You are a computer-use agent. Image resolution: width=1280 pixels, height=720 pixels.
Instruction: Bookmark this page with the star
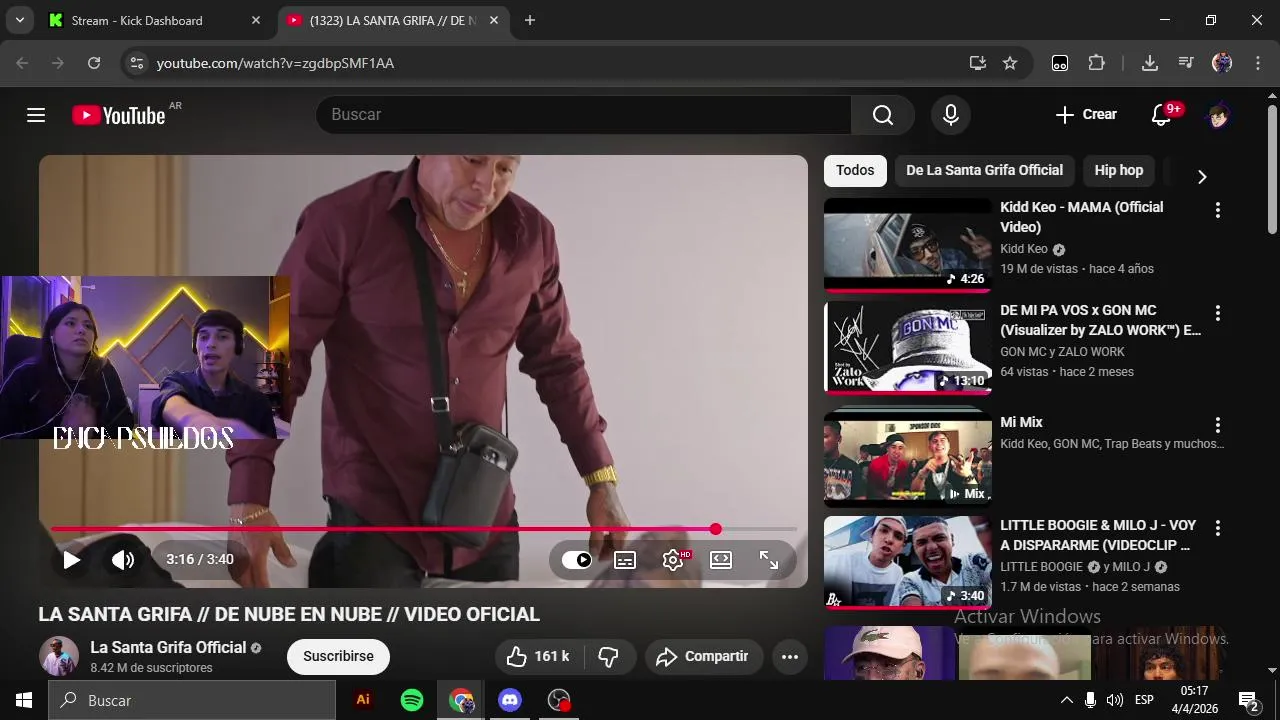coord(1010,63)
